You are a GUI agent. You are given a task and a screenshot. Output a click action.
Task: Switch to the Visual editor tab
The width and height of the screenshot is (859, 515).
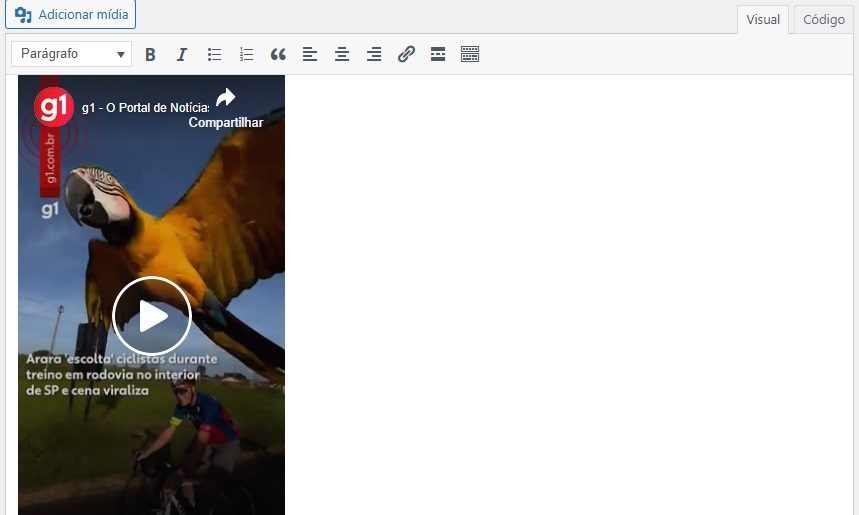pyautogui.click(x=763, y=20)
